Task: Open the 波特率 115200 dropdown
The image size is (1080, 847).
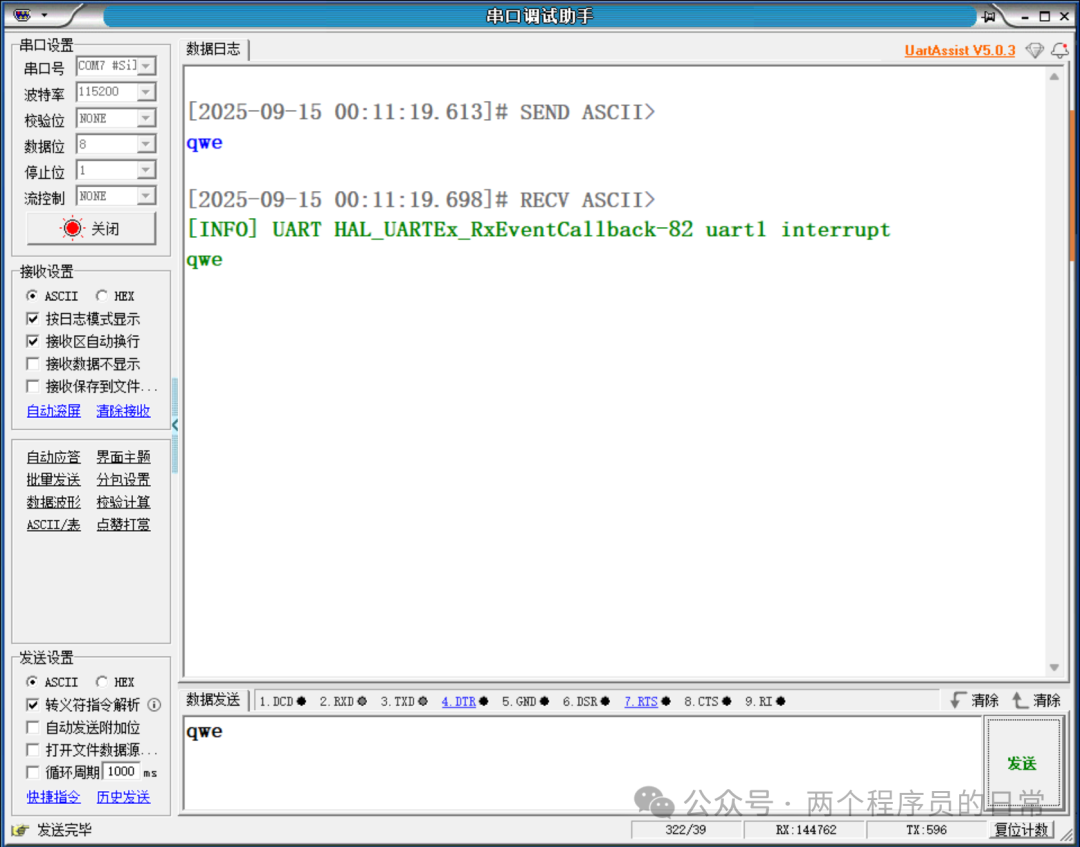Action: pyautogui.click(x=146, y=92)
